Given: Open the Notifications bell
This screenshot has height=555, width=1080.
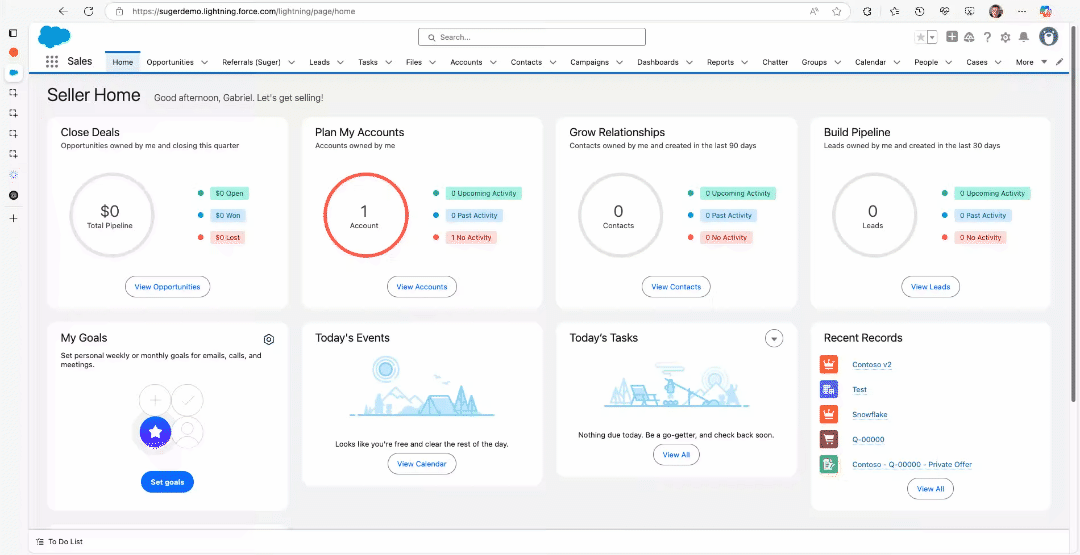Looking at the screenshot, I should (x=1024, y=37).
